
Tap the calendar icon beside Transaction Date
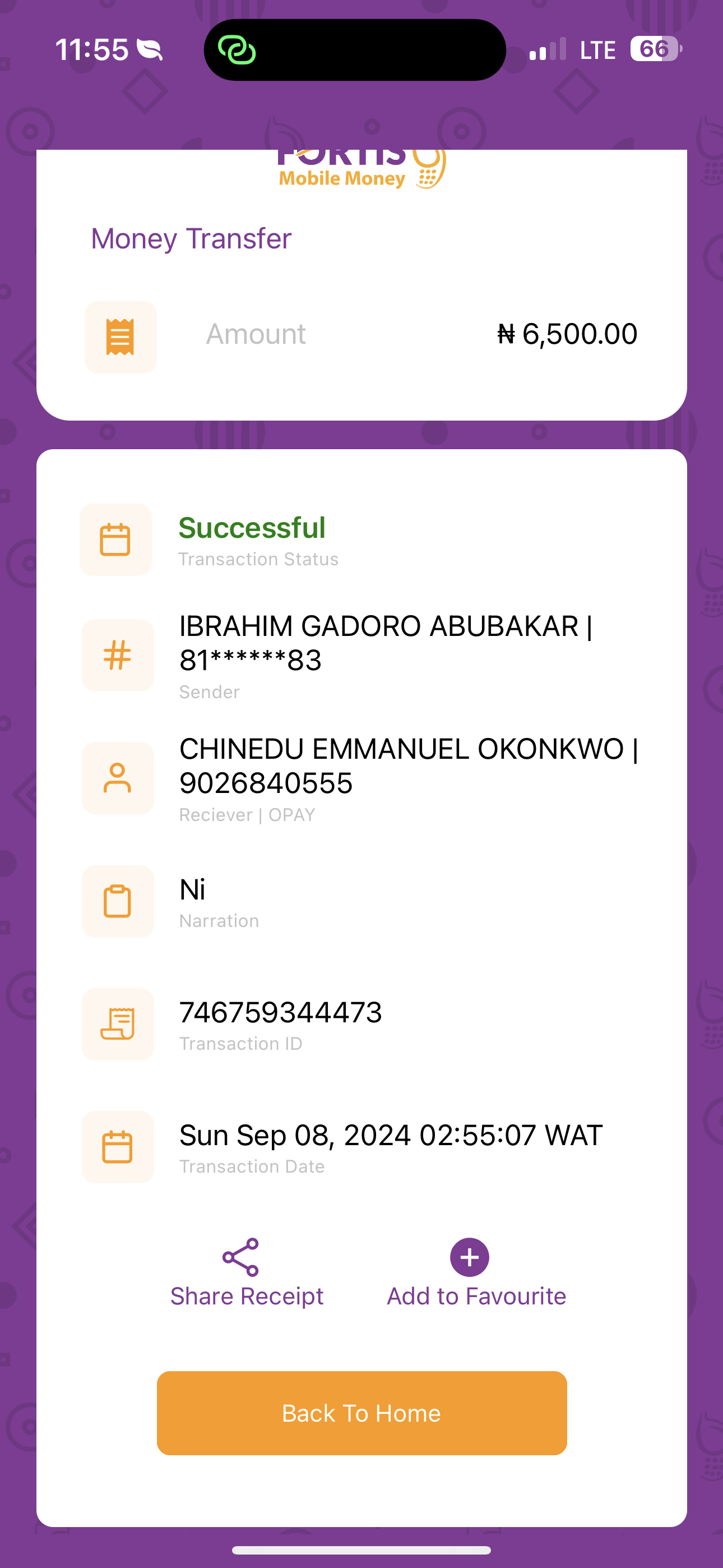tap(118, 1147)
